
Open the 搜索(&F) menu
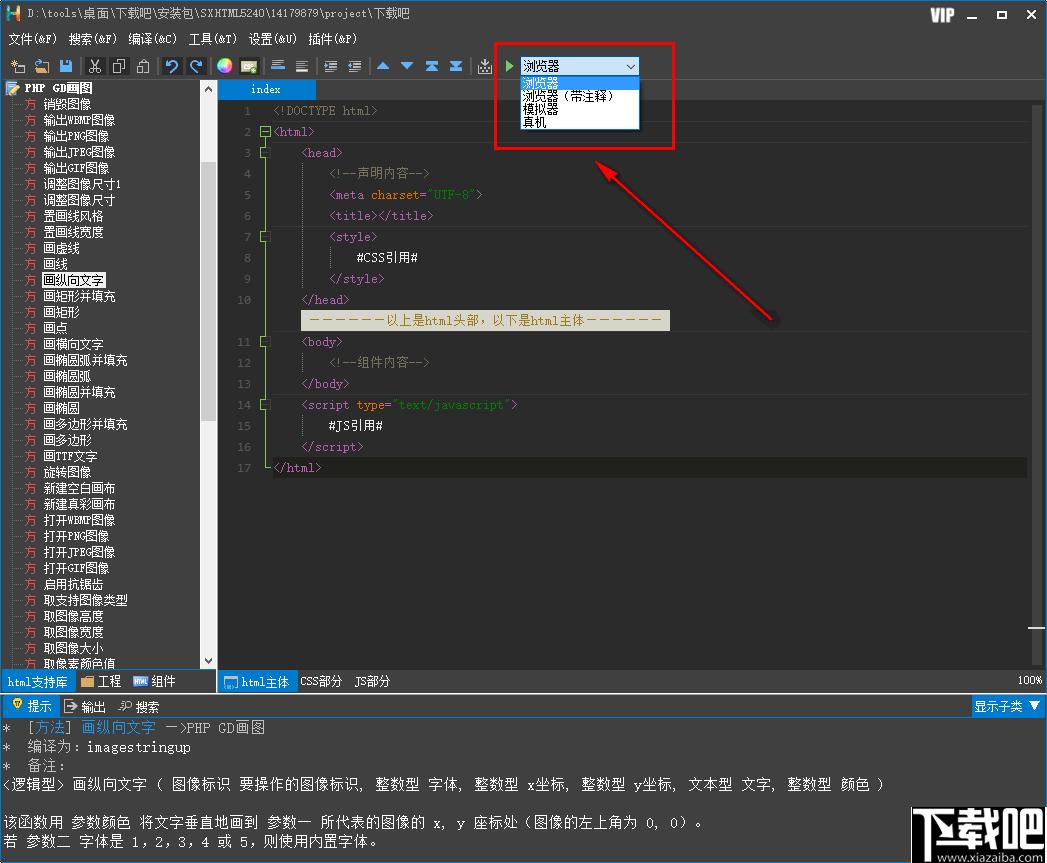[93, 39]
